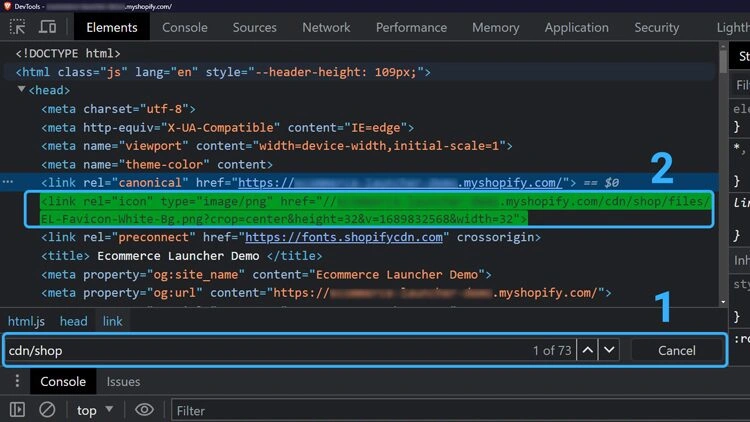Toggle the device toolbar icon
The width and height of the screenshot is (750, 422).
pyautogui.click(x=47, y=28)
